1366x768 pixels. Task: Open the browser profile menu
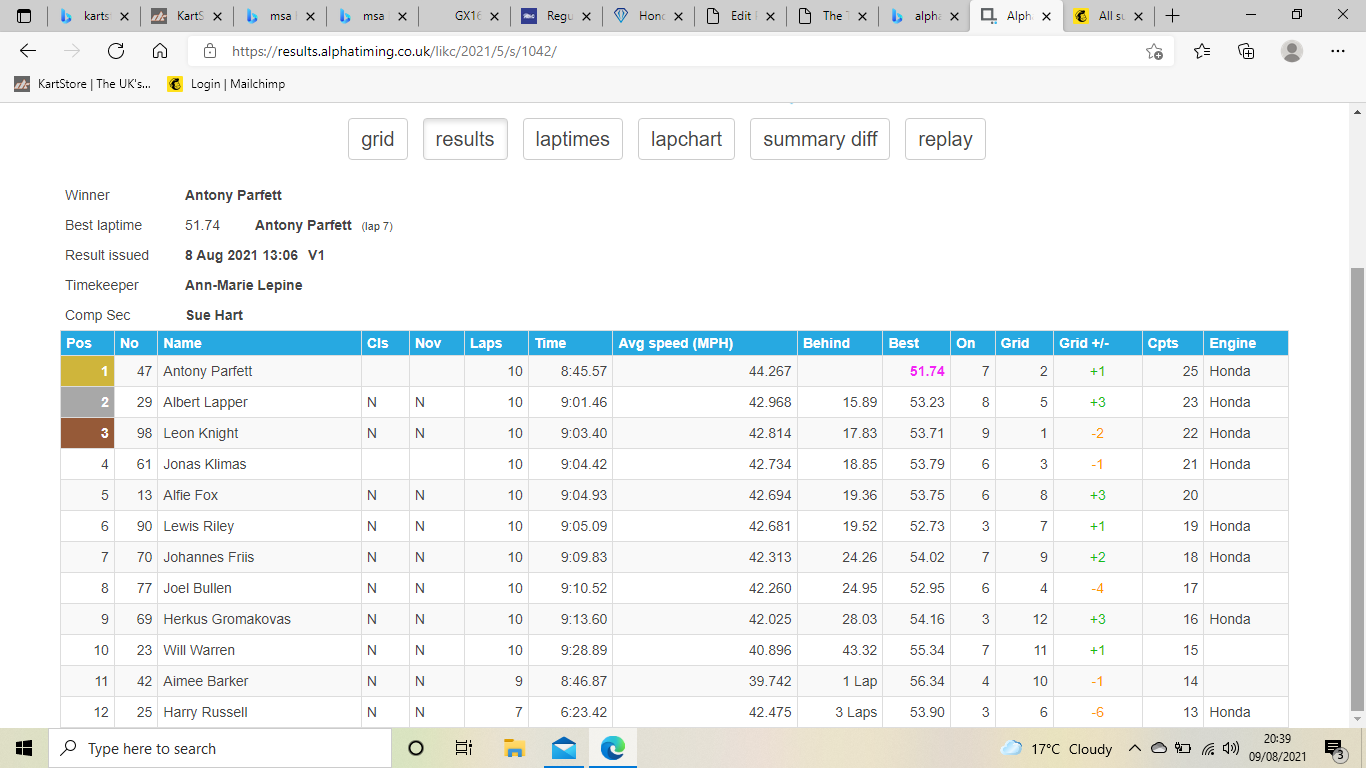[1290, 51]
